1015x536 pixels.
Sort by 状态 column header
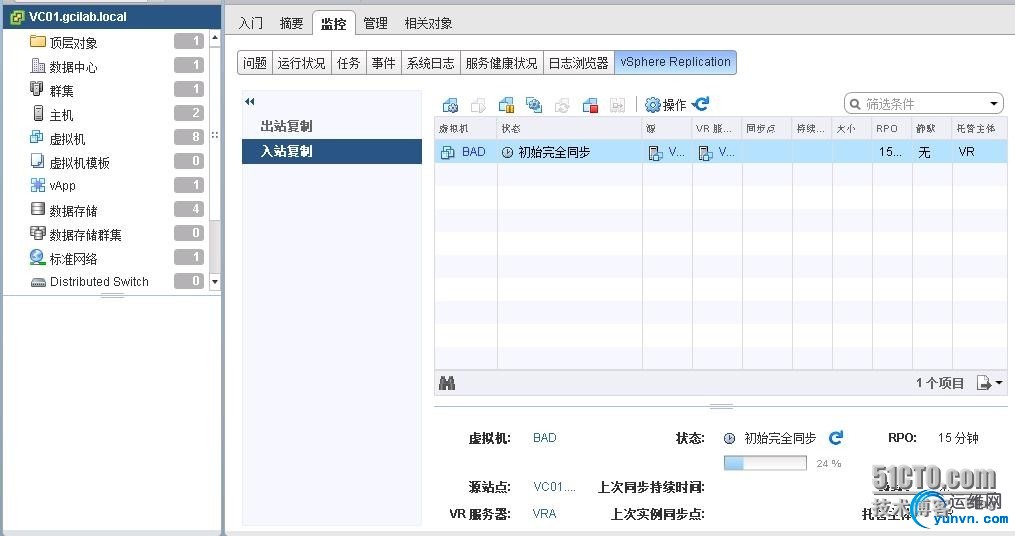pos(569,128)
